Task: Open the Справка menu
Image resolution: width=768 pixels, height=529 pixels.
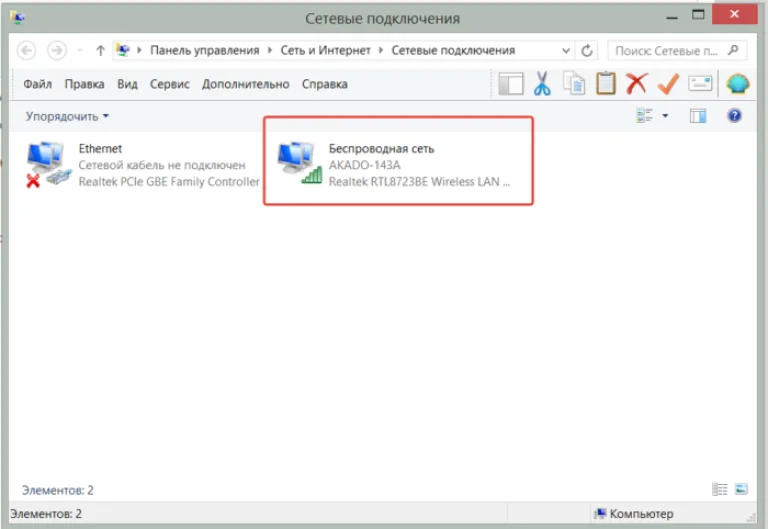Action: [x=325, y=84]
